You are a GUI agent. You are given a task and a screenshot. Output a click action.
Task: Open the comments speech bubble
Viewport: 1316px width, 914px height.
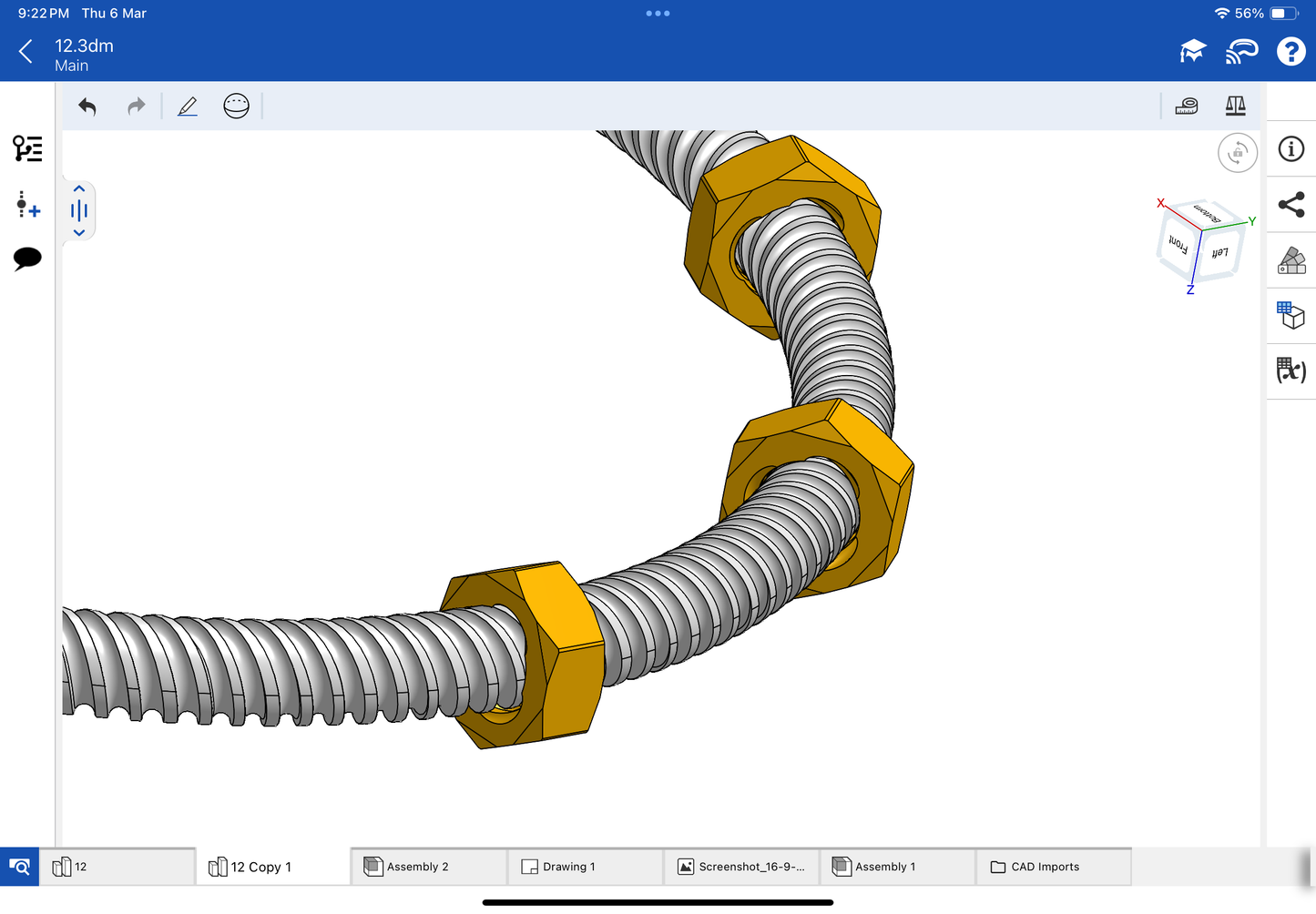27,259
